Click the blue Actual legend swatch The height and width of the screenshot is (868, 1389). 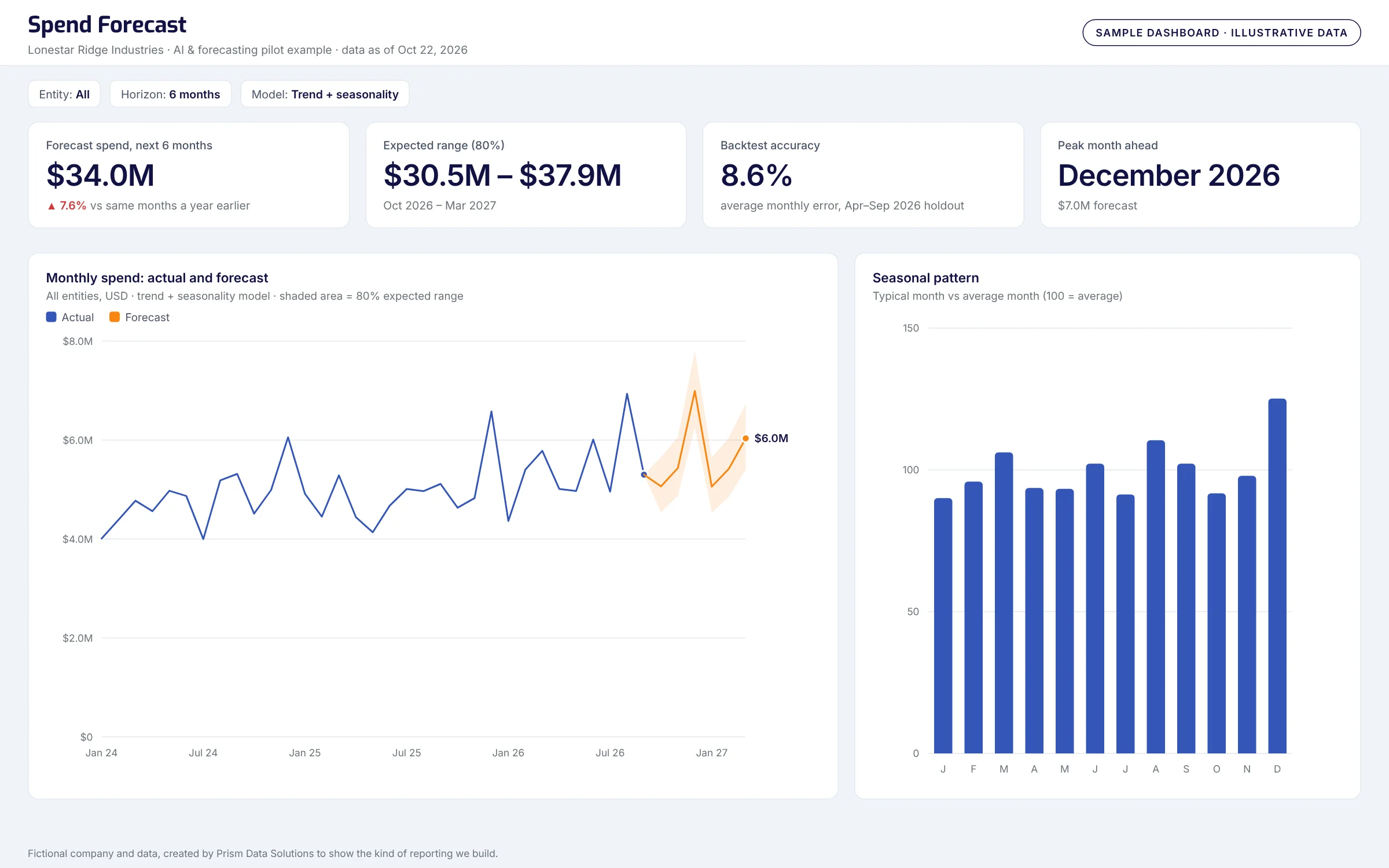[52, 317]
